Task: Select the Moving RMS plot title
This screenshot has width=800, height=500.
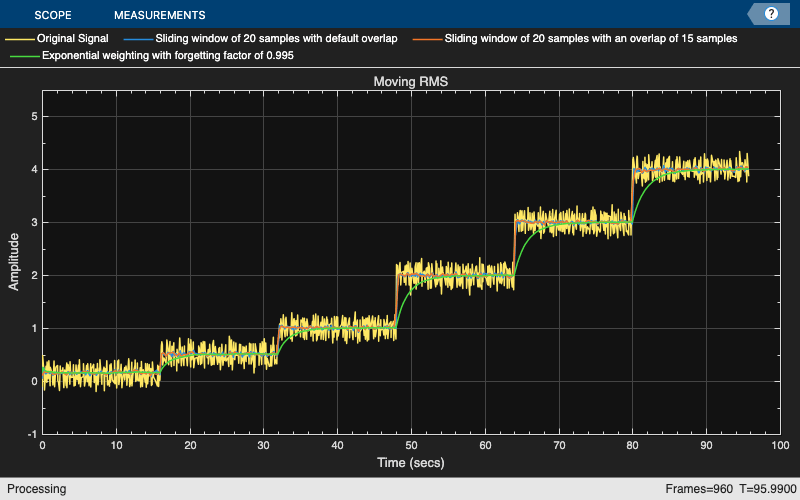Action: click(410, 81)
